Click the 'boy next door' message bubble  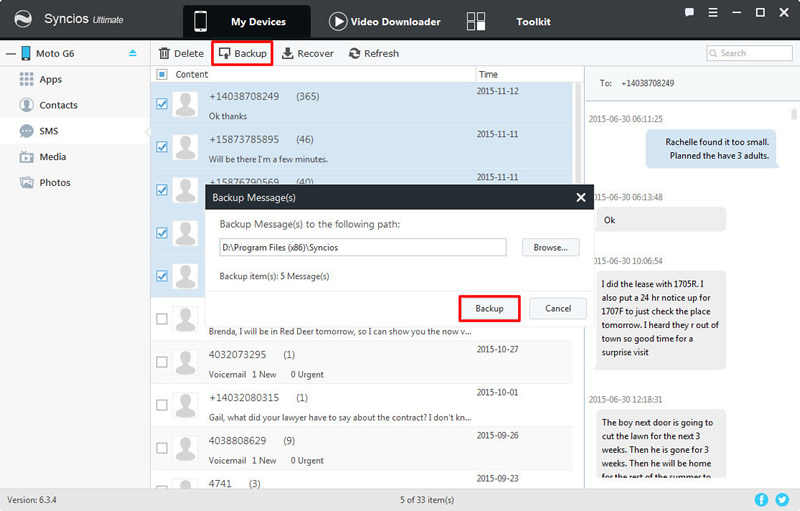point(661,444)
